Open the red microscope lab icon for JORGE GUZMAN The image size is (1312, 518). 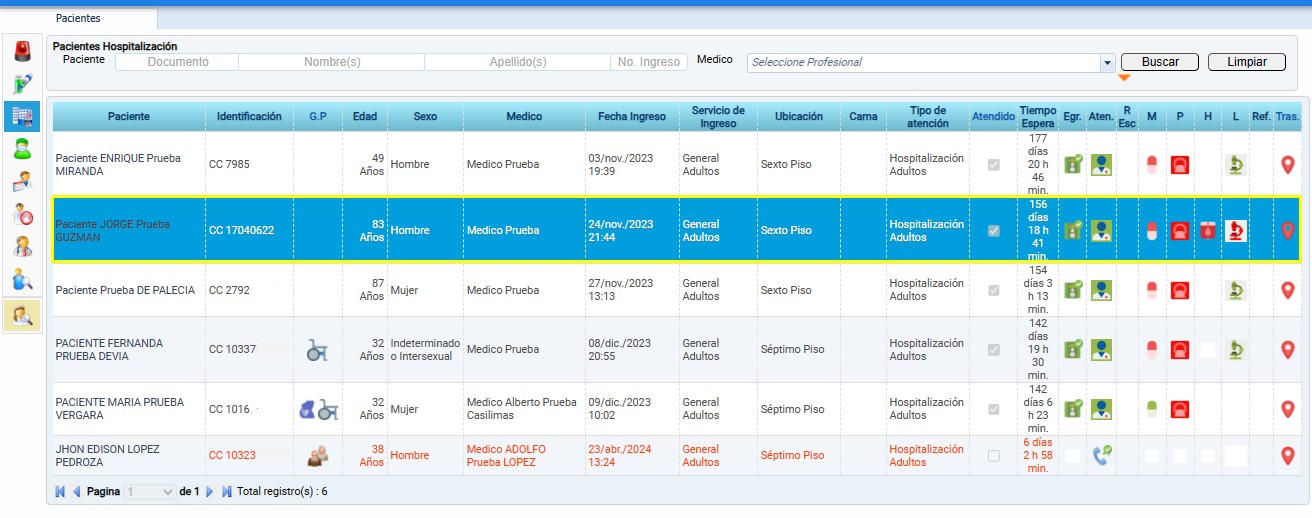pos(1236,231)
